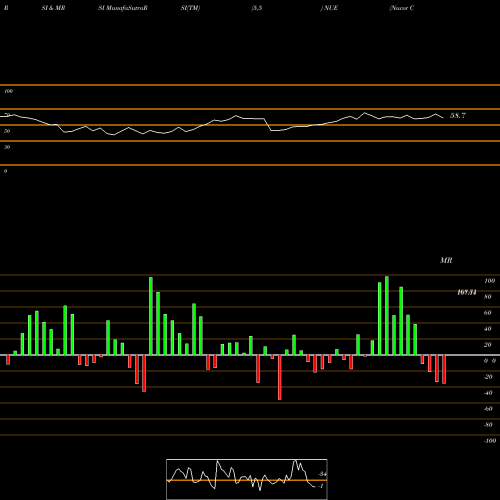Click the 80 label on the MR axis
The image size is (500, 500).
tap(488, 297)
